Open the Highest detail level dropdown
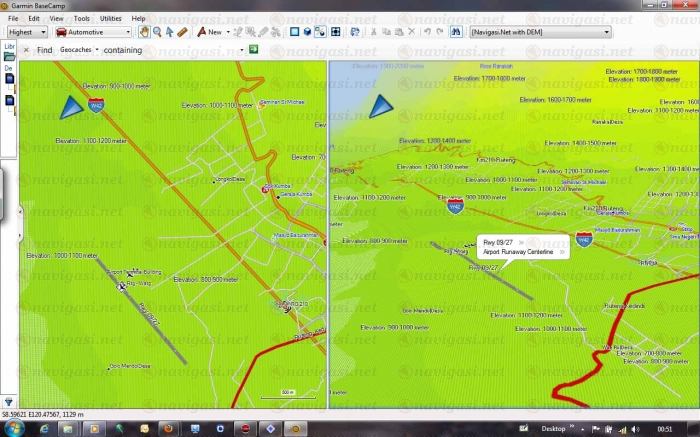Screen dimensions: 700x437 [x=27, y=32]
